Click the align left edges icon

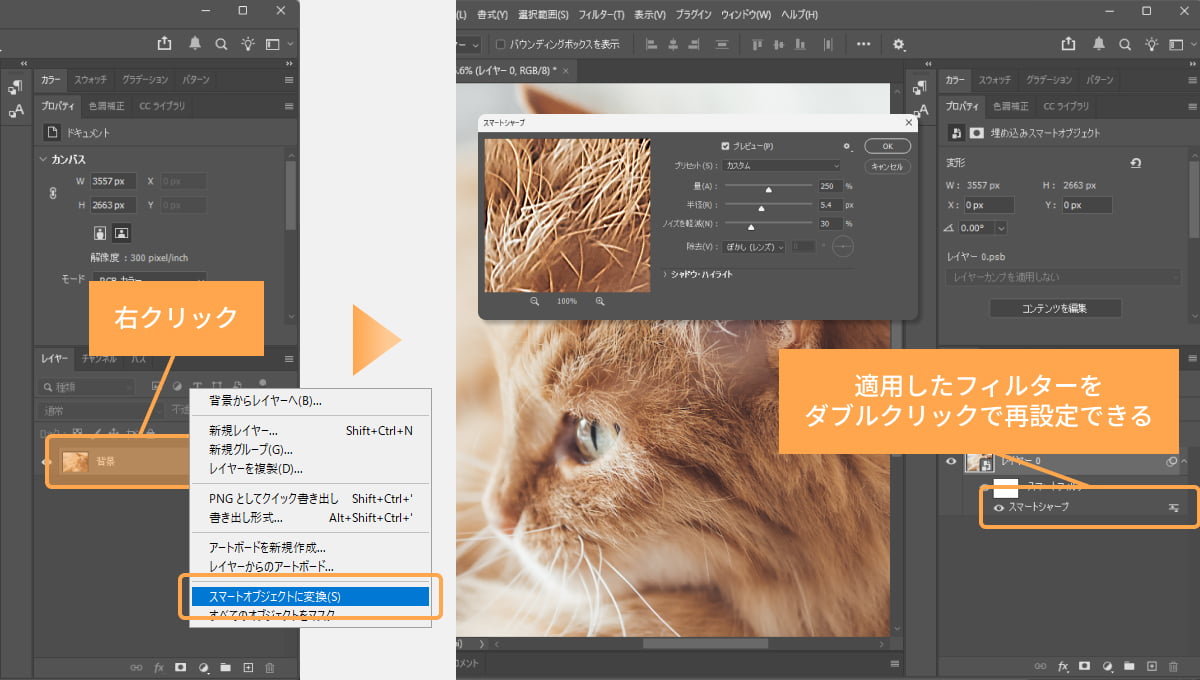pos(651,44)
